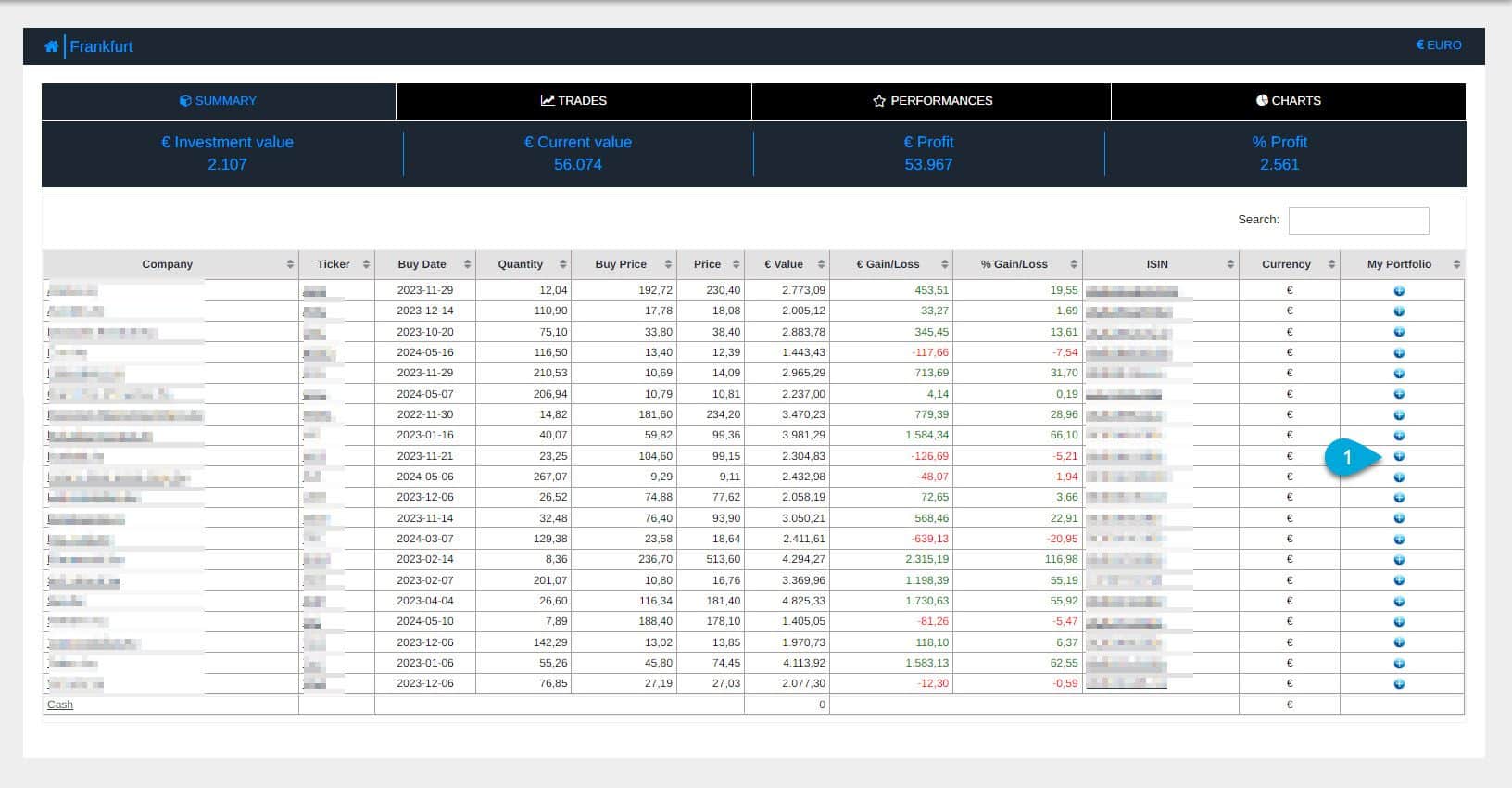Click the plus icon for the 2023-02-14 row
The width and height of the screenshot is (1512, 788).
pyautogui.click(x=1399, y=560)
